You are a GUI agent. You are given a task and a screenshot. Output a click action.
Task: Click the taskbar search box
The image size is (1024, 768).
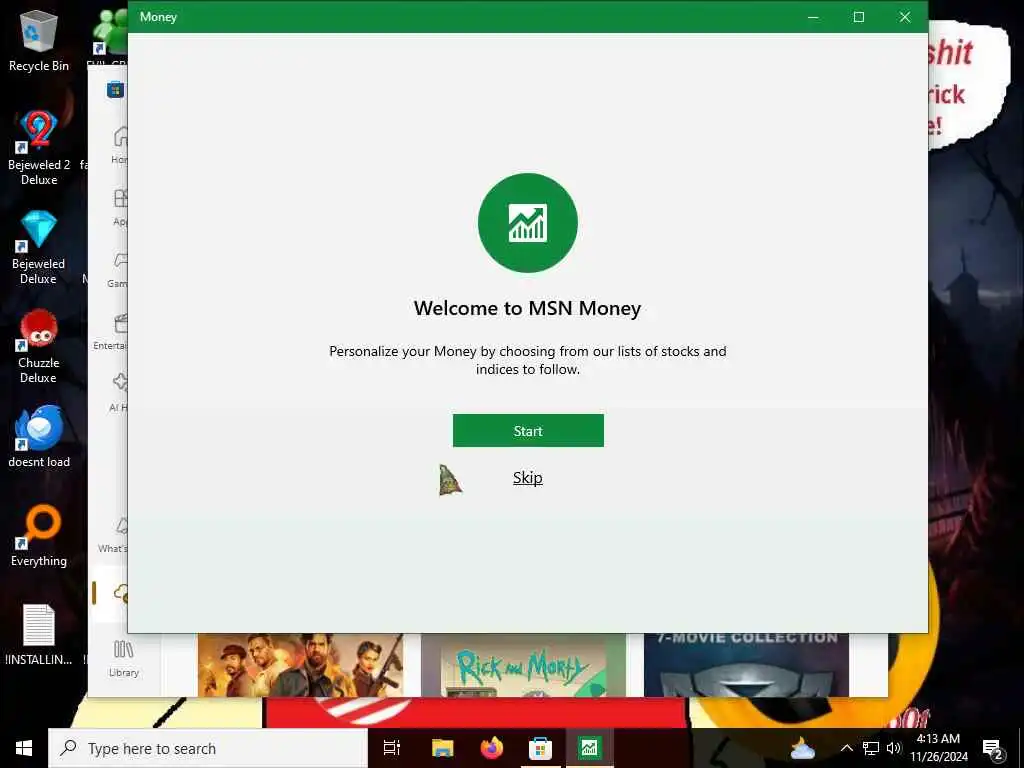click(208, 748)
